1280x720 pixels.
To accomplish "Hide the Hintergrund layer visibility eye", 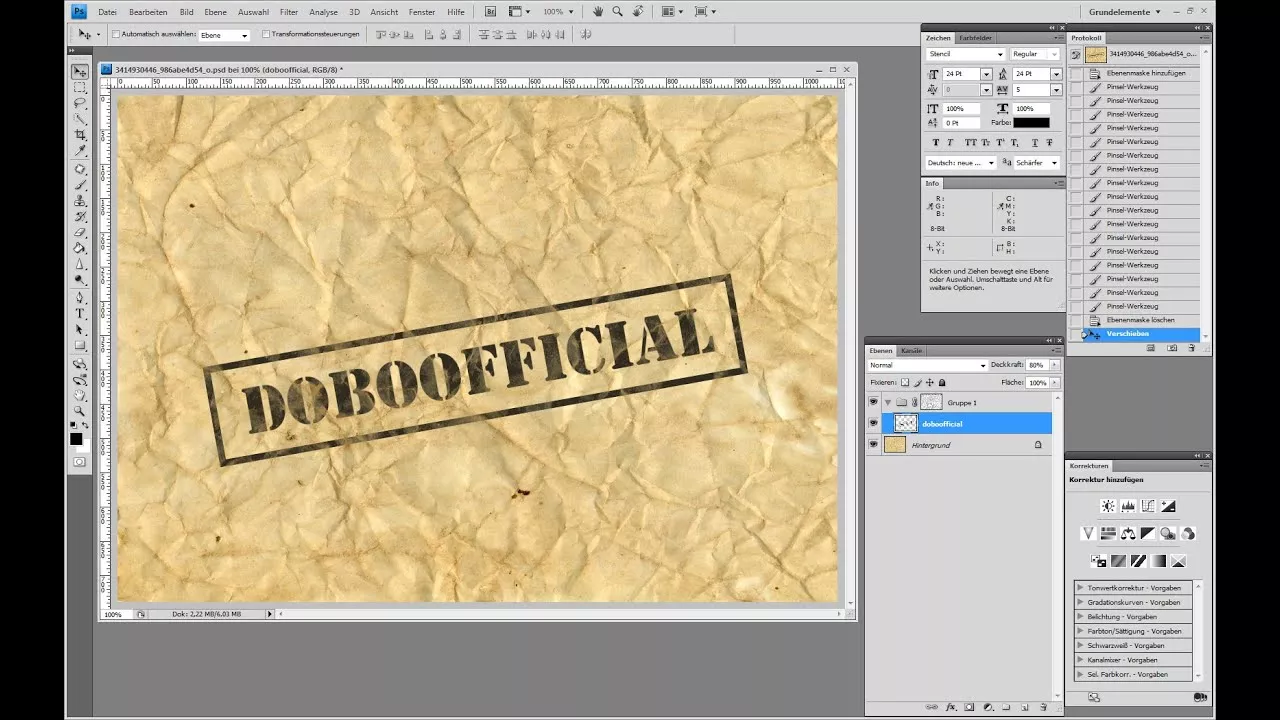I will pyautogui.click(x=874, y=444).
